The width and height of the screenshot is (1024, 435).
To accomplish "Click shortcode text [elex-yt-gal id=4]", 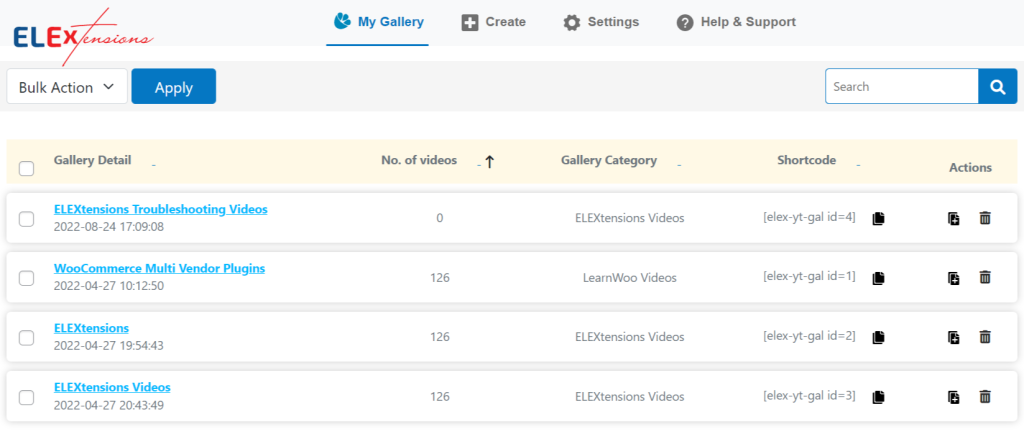I will [809, 217].
